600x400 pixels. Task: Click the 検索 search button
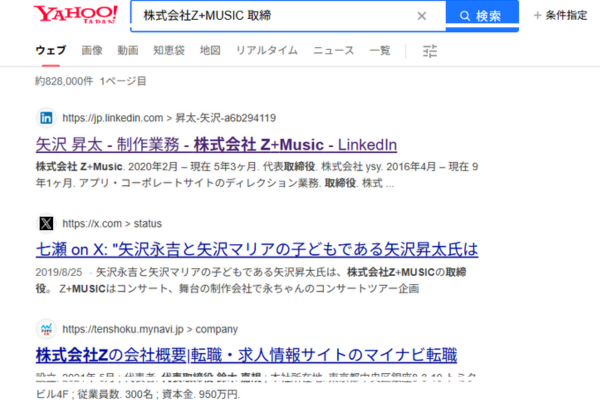(482, 16)
